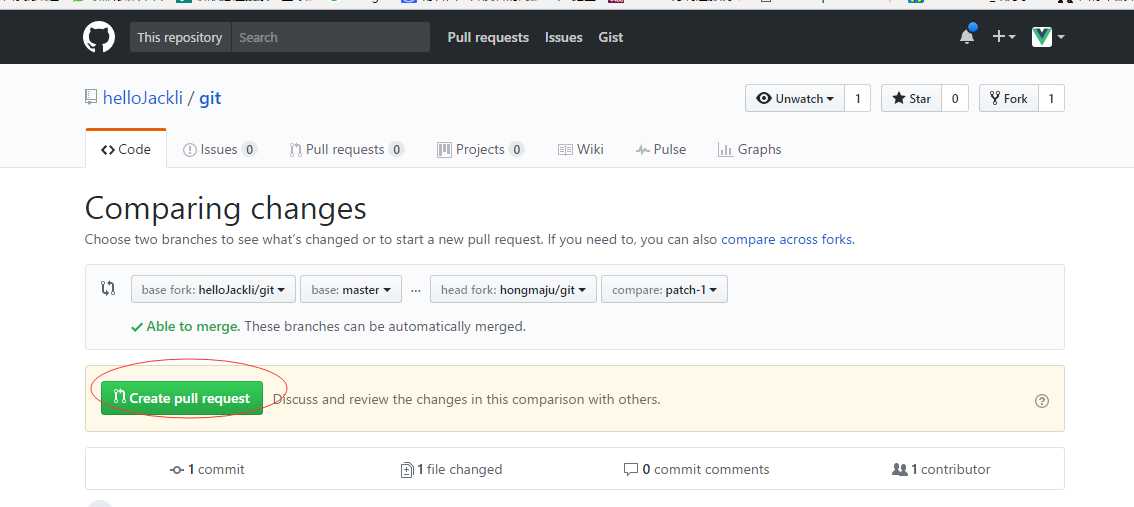The height and width of the screenshot is (507, 1134).
Task: Click the ellipsis between base and head
Action: tap(416, 290)
